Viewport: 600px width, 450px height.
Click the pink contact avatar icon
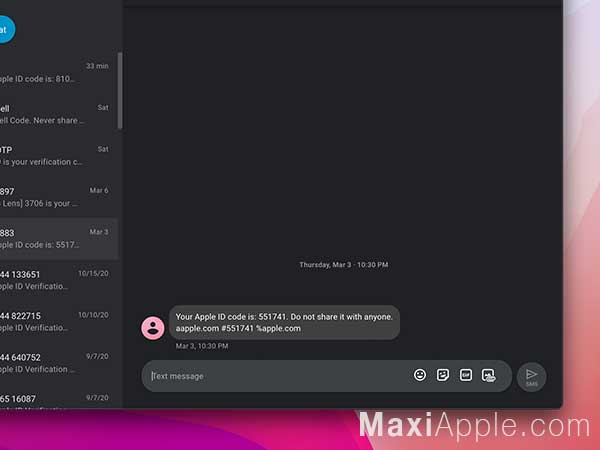[153, 328]
